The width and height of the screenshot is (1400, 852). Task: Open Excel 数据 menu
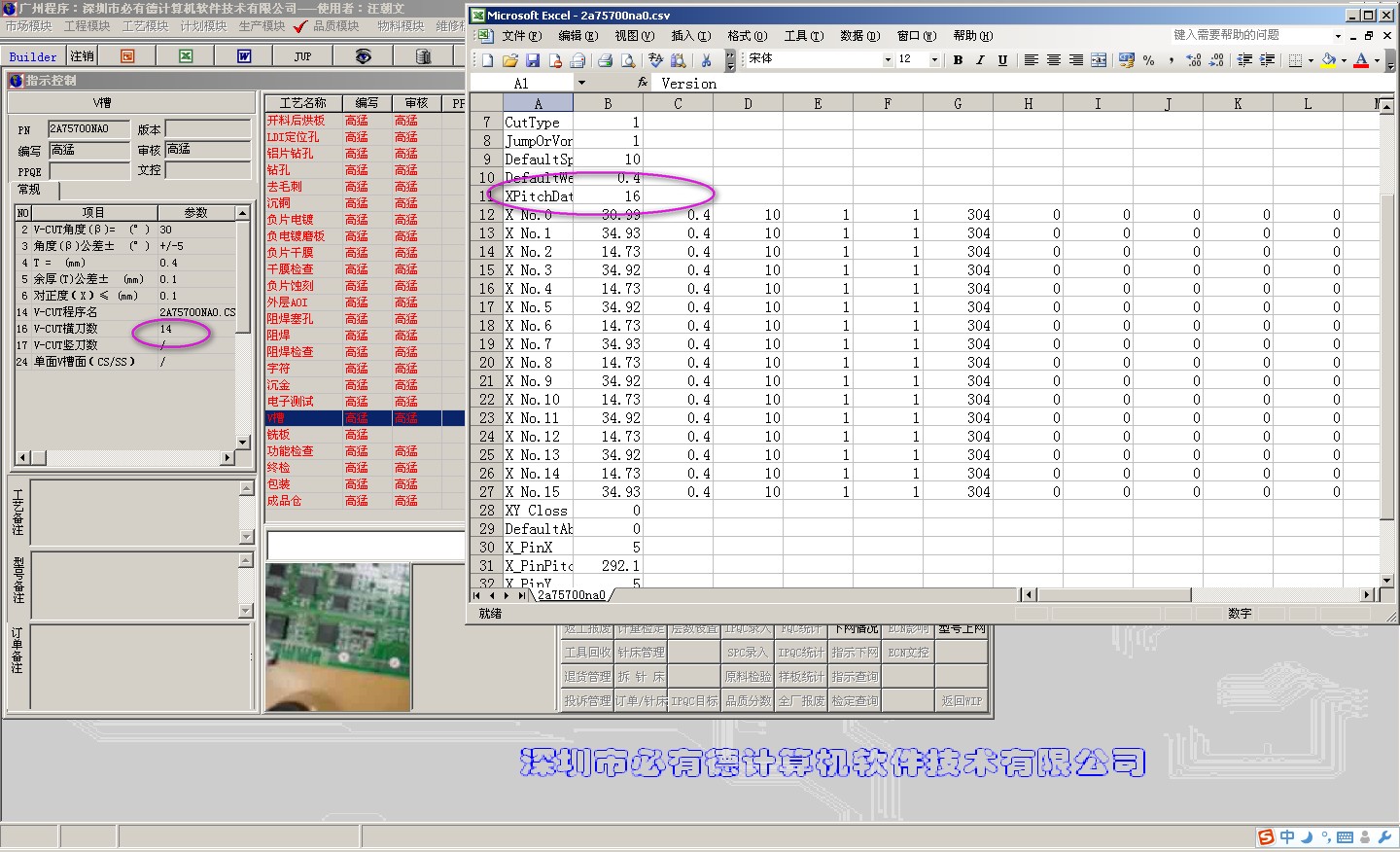coord(859,35)
